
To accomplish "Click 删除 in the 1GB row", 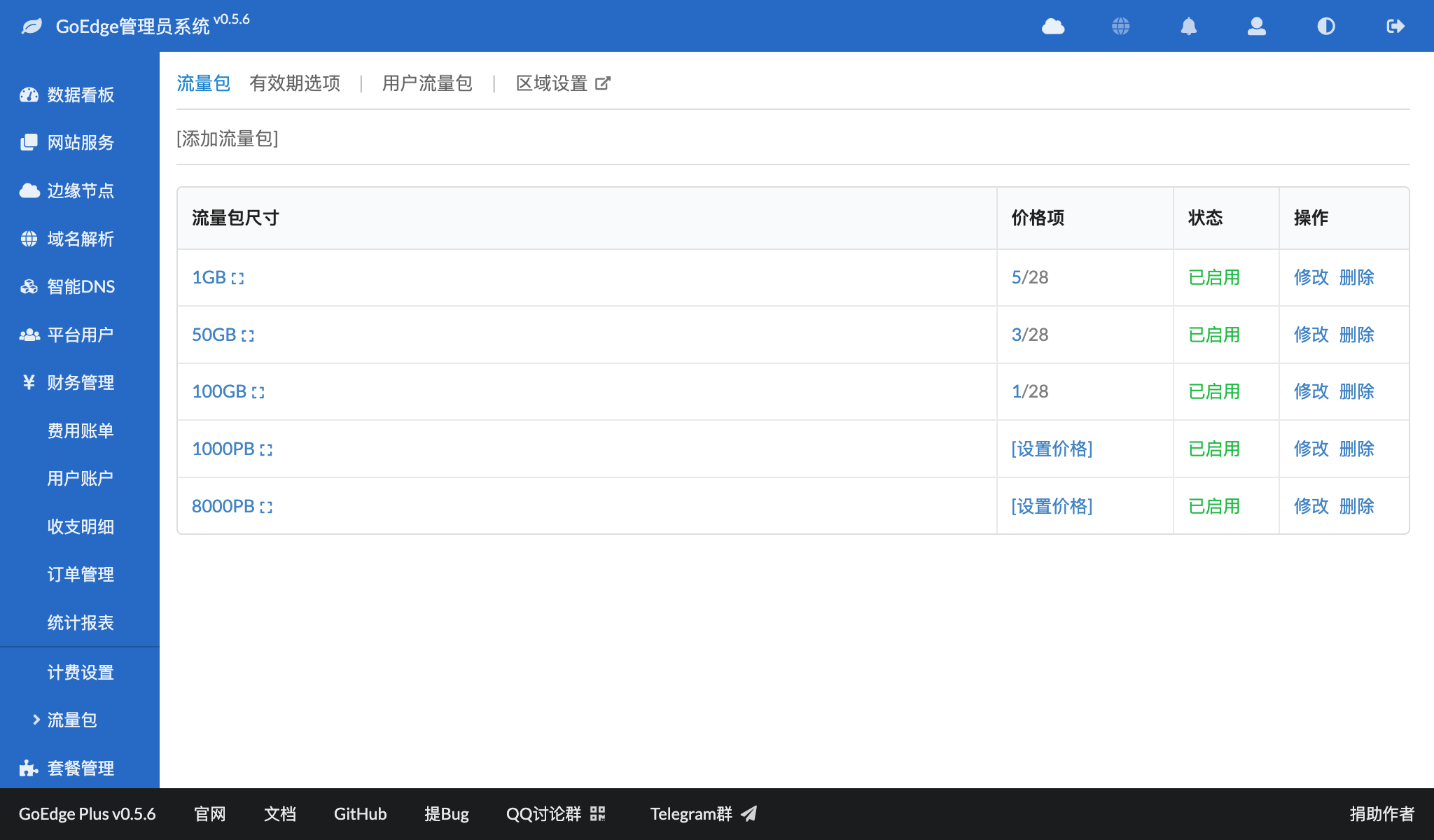I will [1357, 278].
